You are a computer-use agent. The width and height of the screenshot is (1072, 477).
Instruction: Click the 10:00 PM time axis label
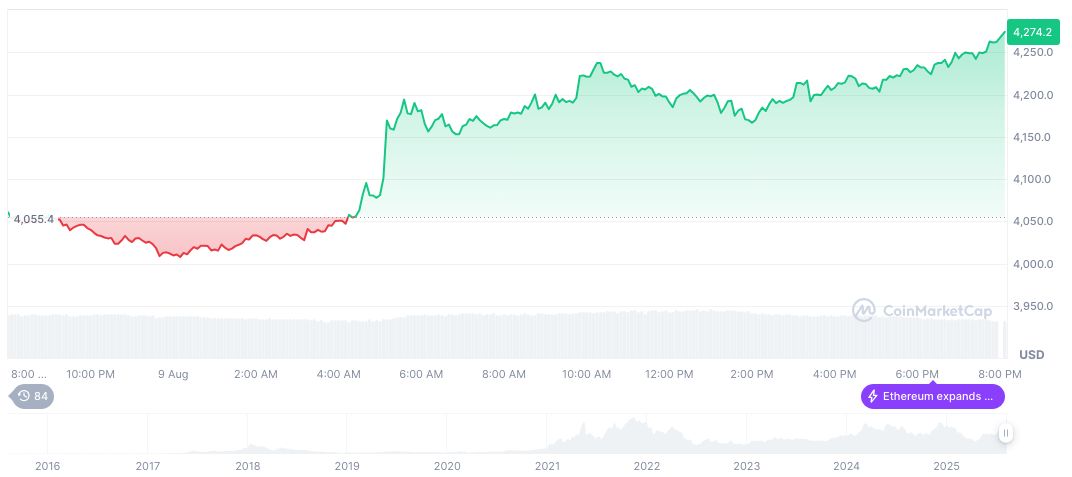(90, 374)
